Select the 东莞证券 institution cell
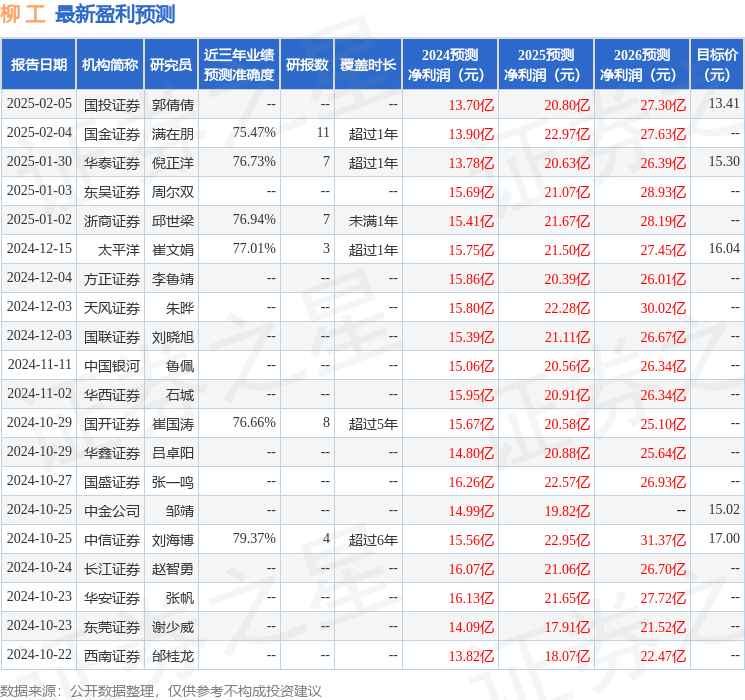 [112, 627]
